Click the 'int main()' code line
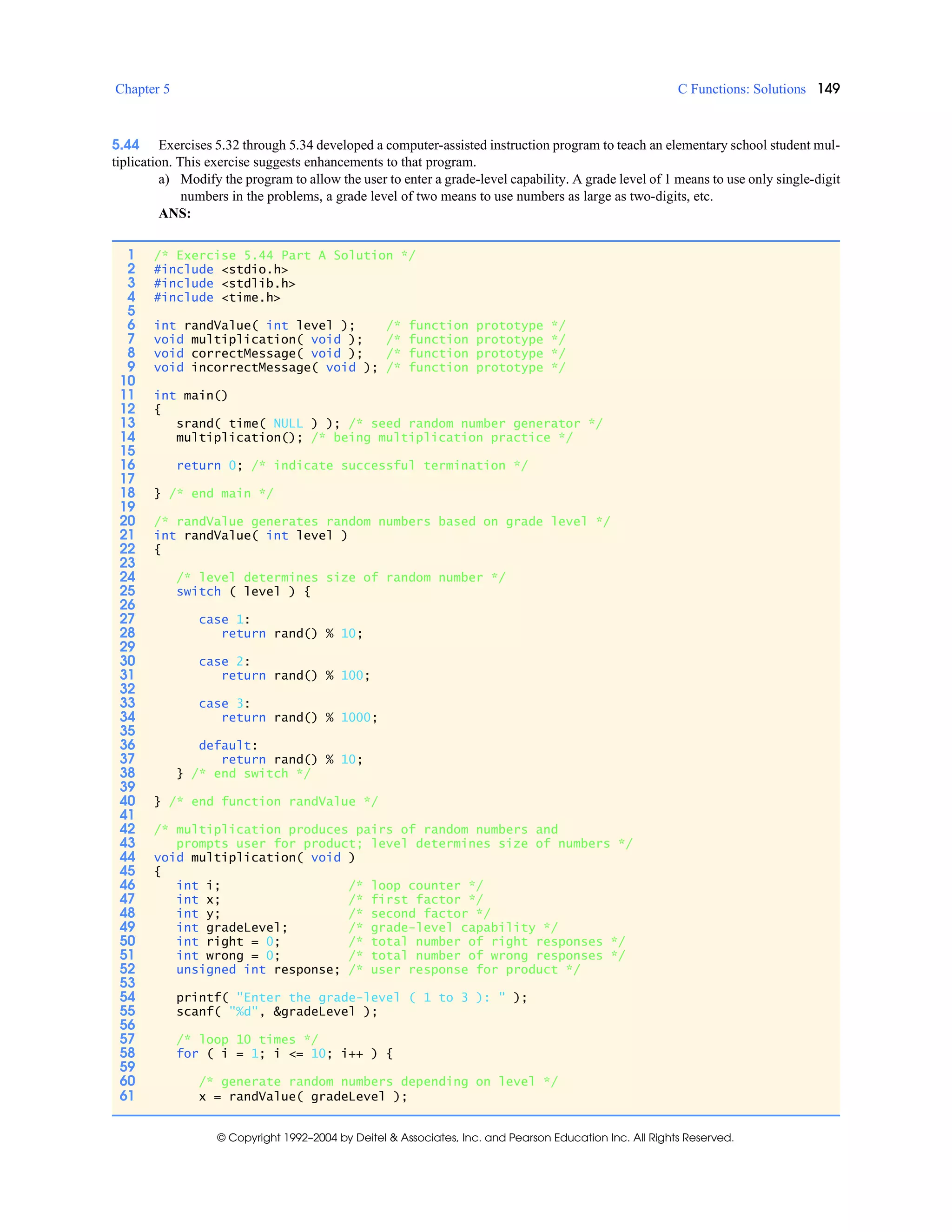952x1232 pixels. [191, 396]
